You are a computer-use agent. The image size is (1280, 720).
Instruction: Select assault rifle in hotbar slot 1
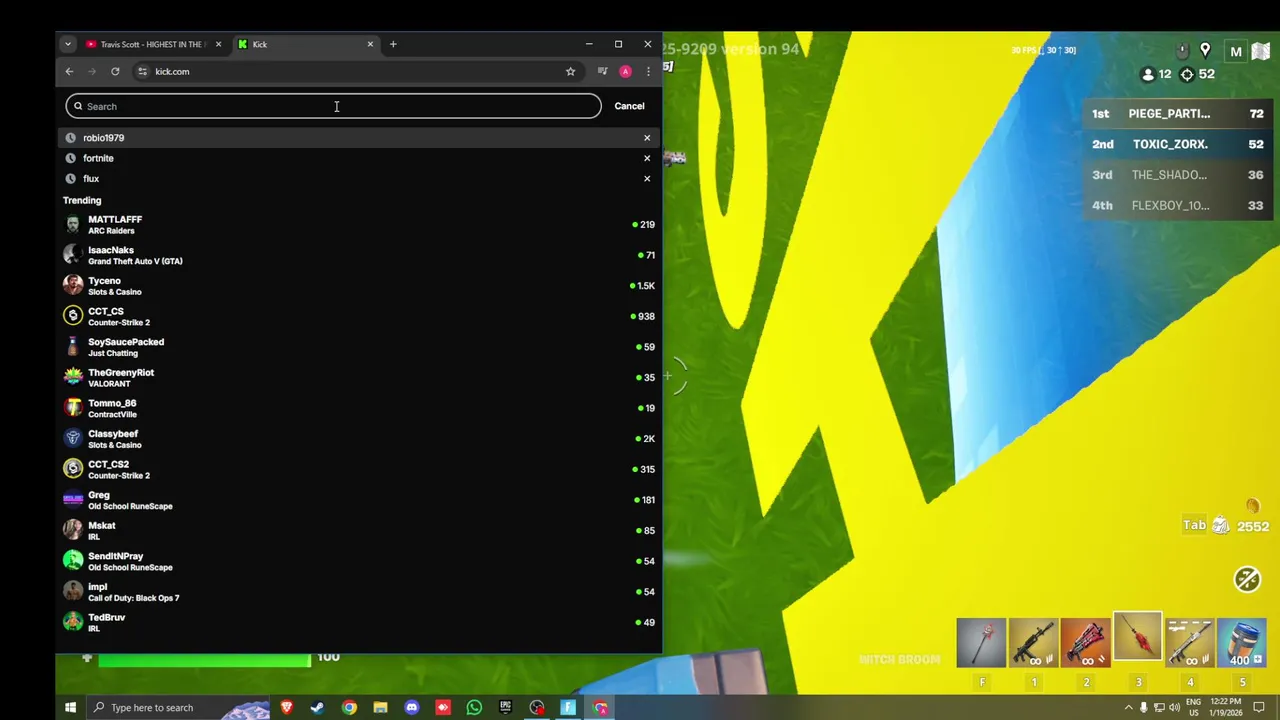click(x=1034, y=643)
